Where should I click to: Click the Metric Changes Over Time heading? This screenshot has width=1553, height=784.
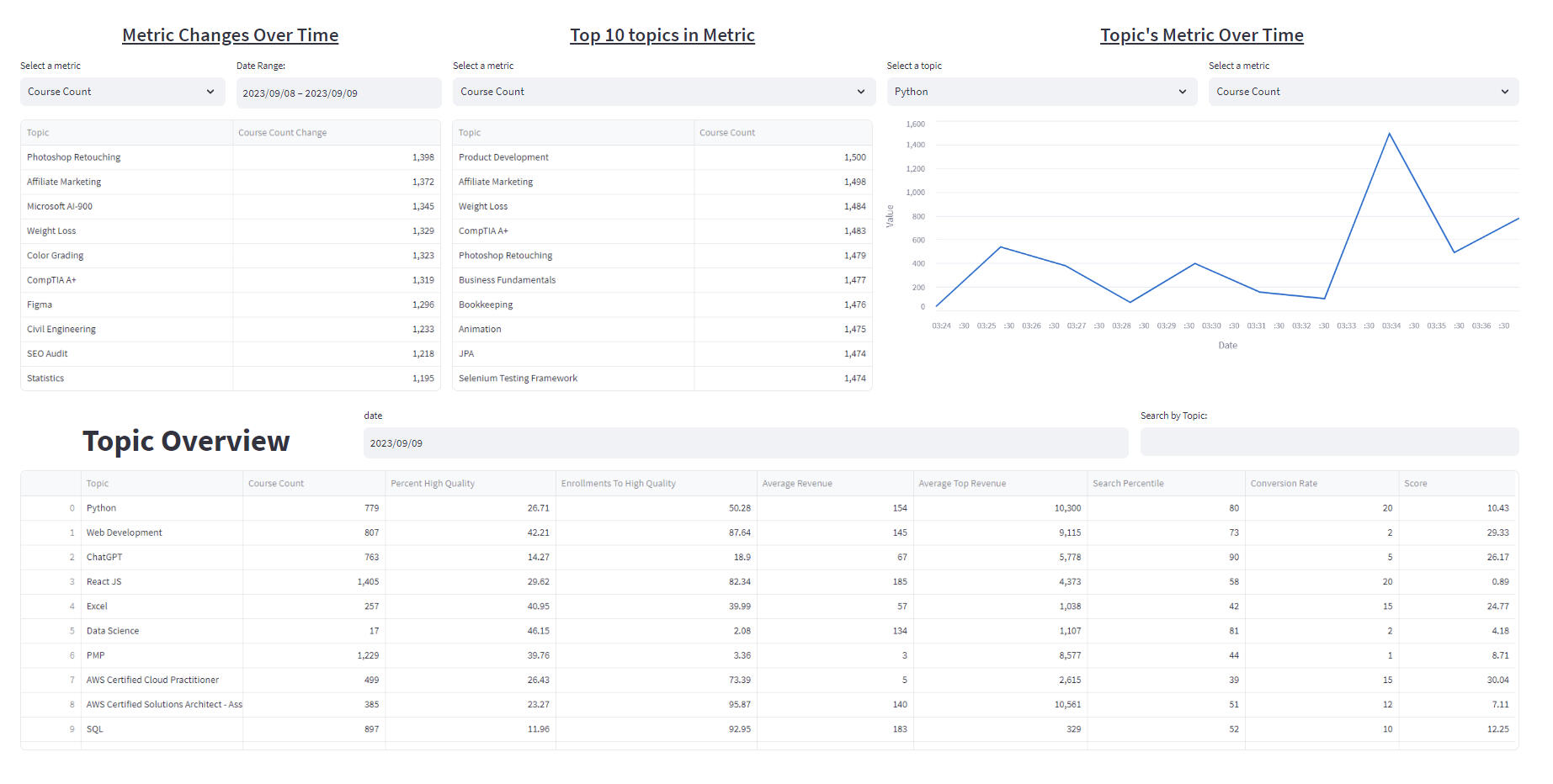230,35
